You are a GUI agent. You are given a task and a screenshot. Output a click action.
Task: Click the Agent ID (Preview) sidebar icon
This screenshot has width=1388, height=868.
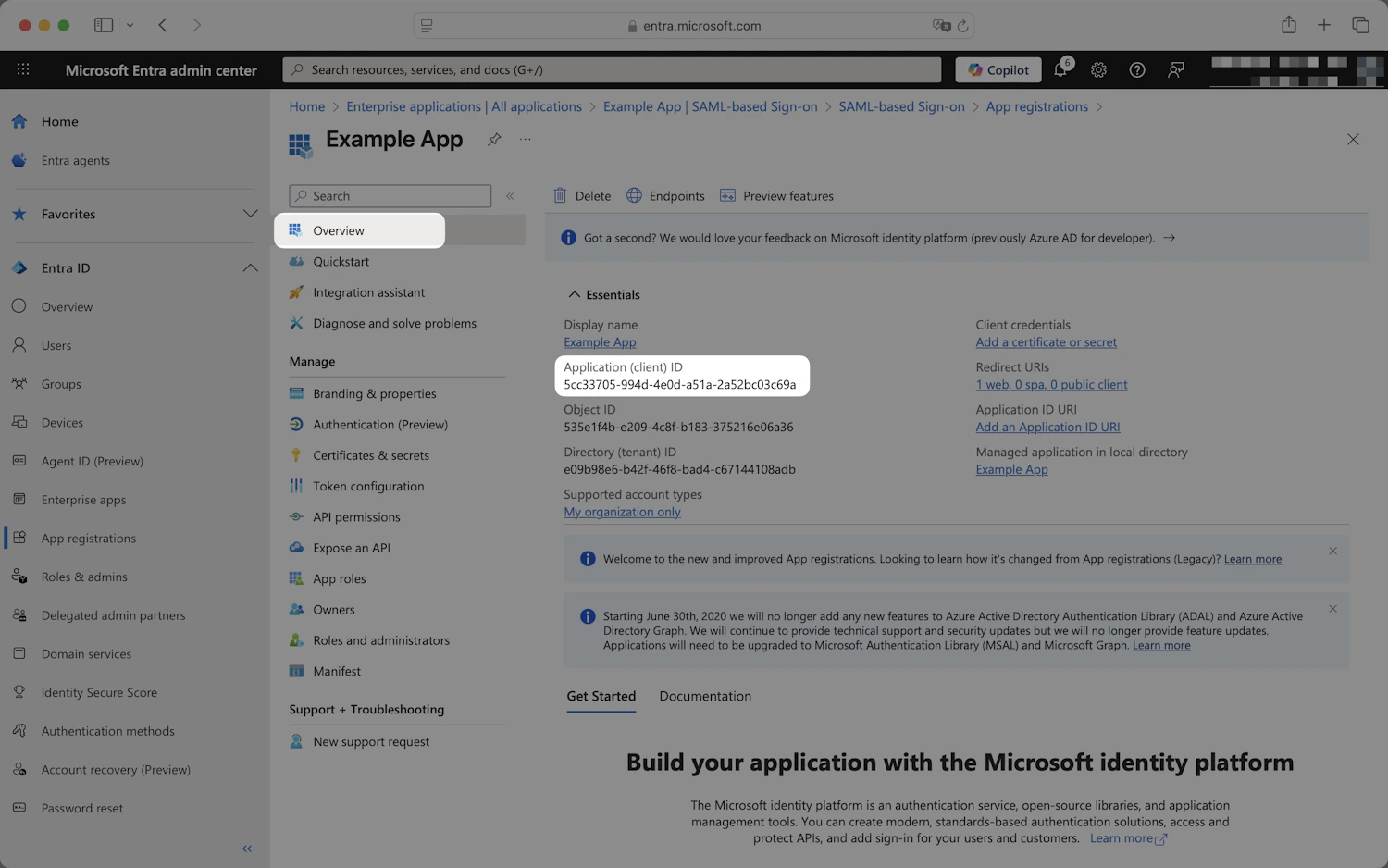(19, 461)
